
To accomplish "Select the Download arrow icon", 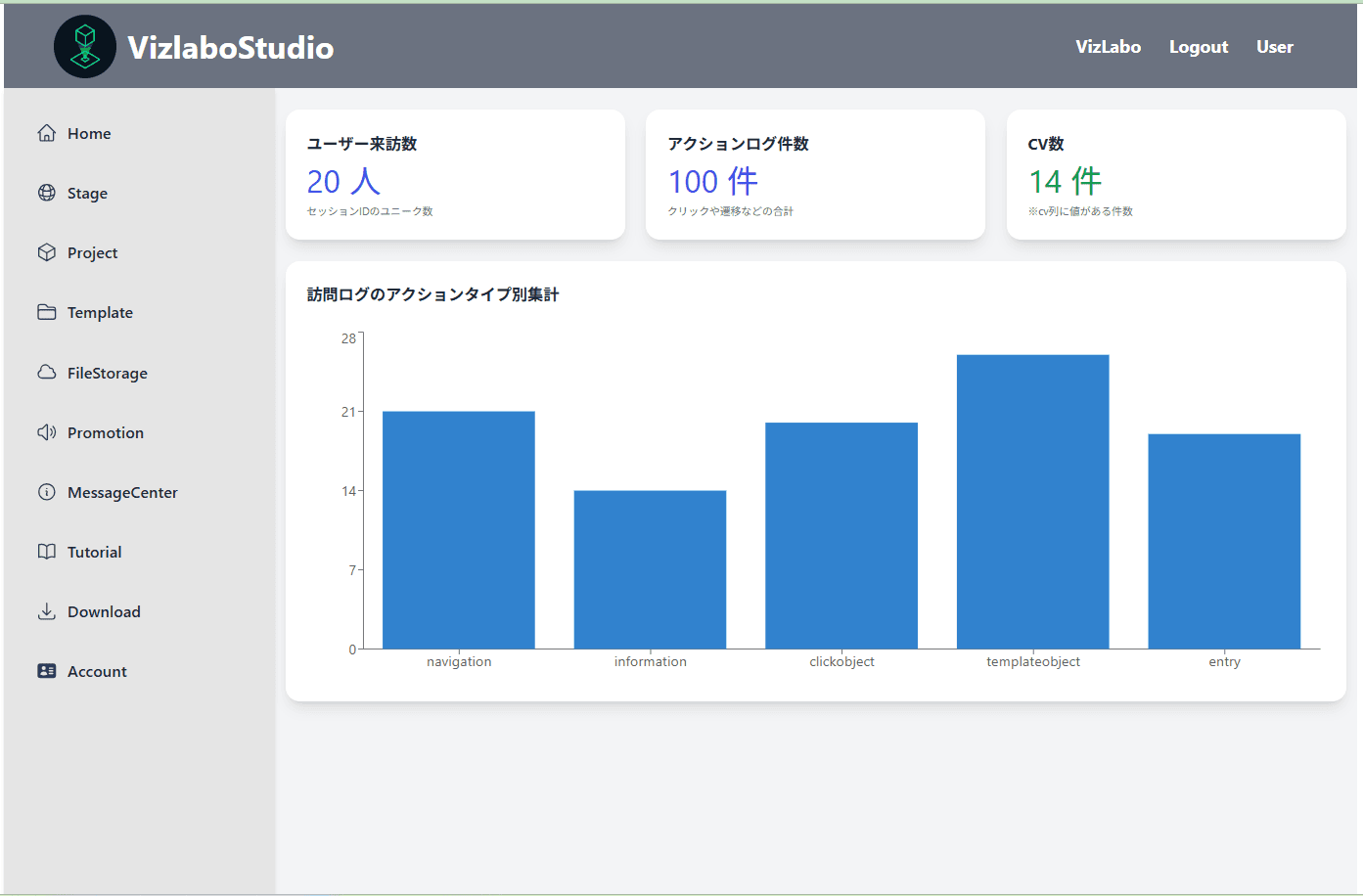I will pyautogui.click(x=46, y=610).
